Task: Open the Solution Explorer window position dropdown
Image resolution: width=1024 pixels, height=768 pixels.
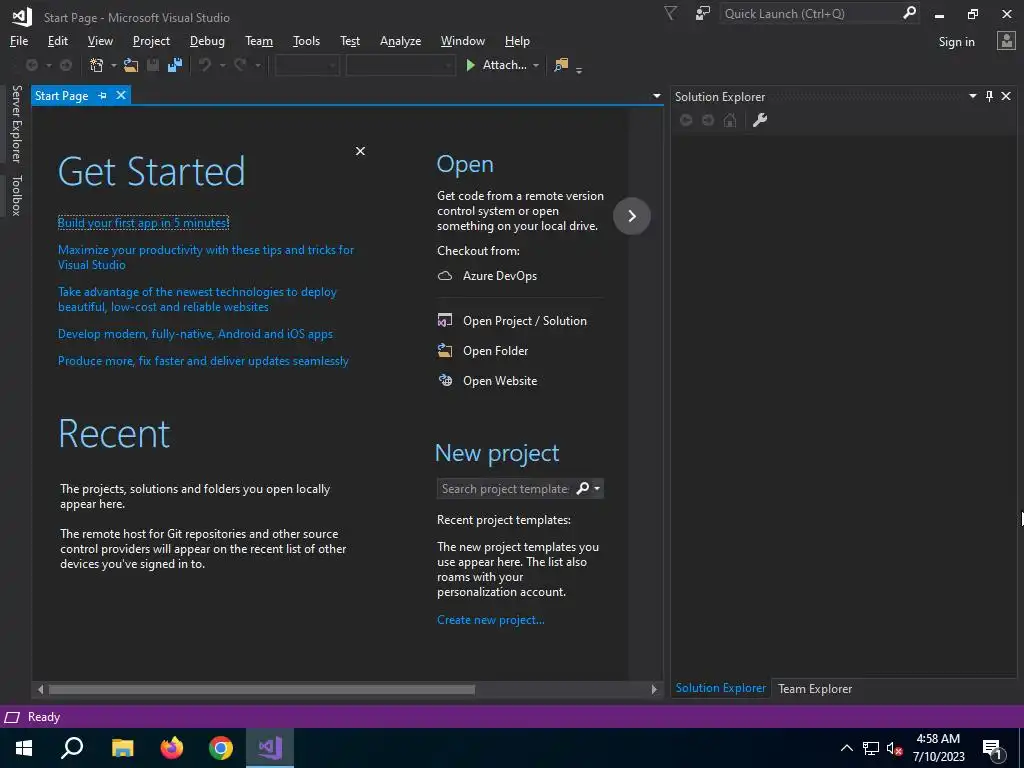Action: [x=972, y=97]
